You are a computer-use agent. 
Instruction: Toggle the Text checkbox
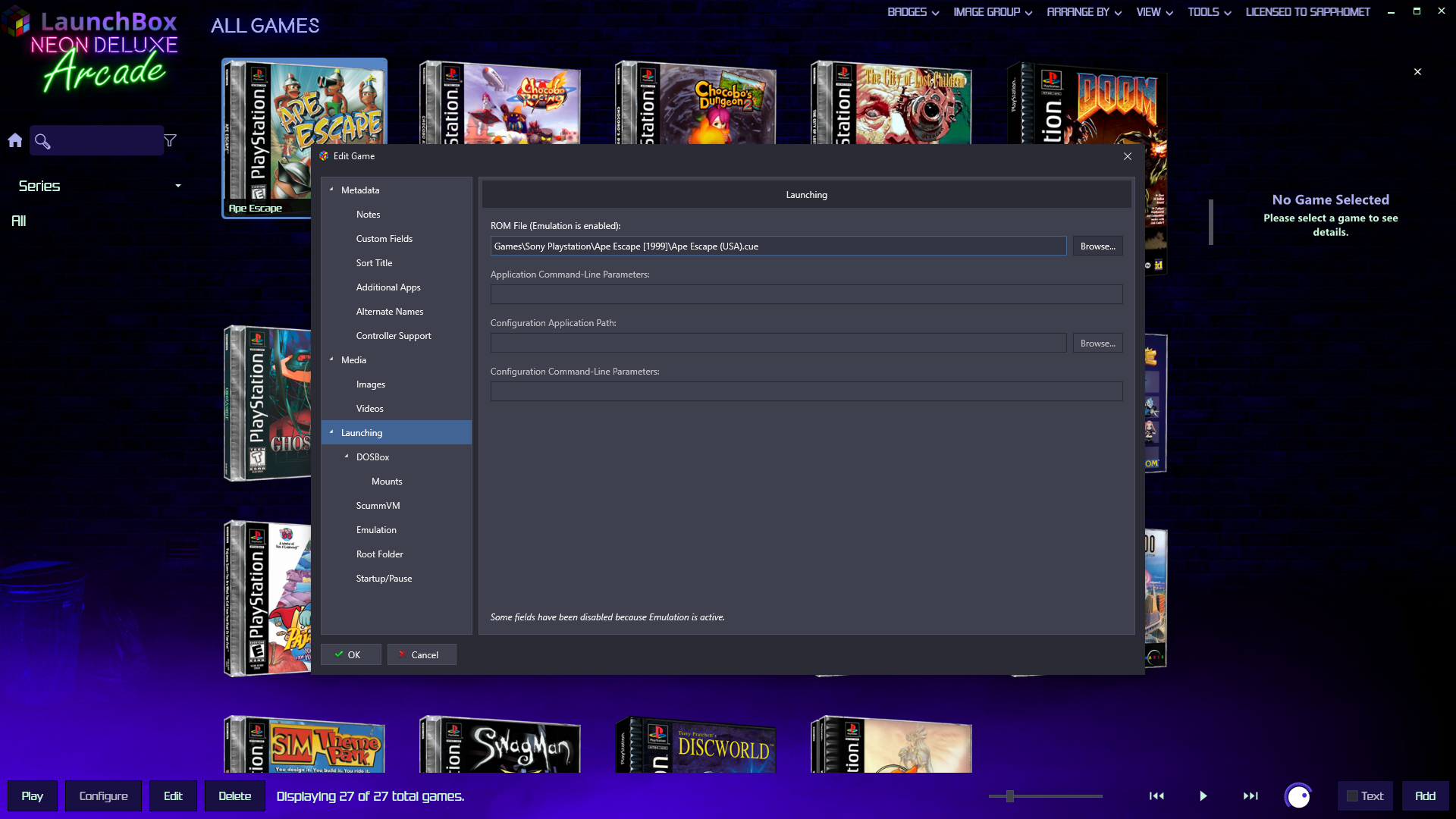point(1352,796)
